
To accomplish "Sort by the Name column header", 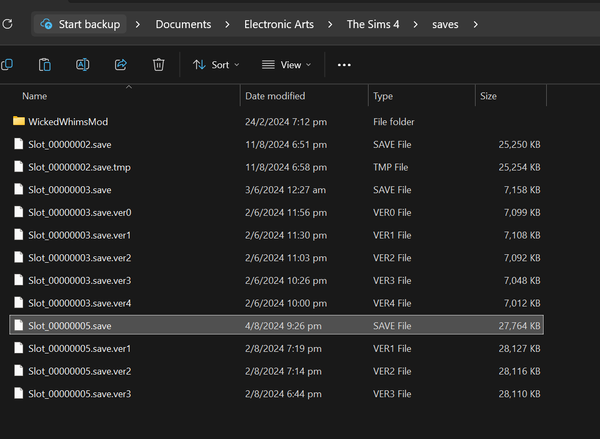I will pos(34,96).
